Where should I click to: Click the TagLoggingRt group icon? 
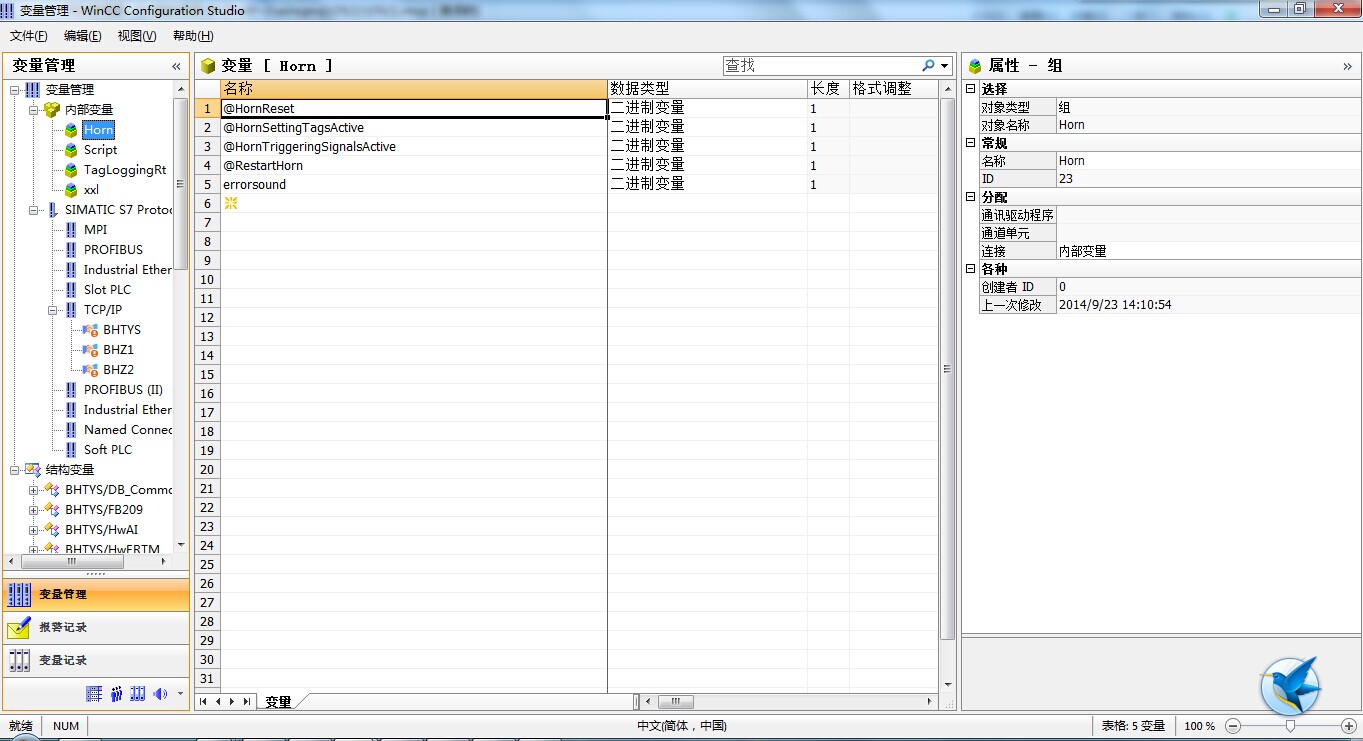71,170
